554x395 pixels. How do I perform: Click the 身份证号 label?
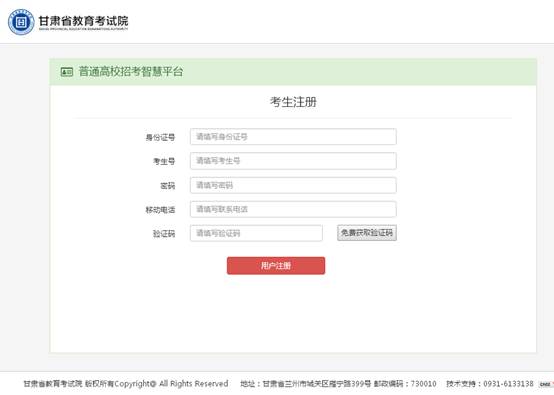click(x=160, y=137)
